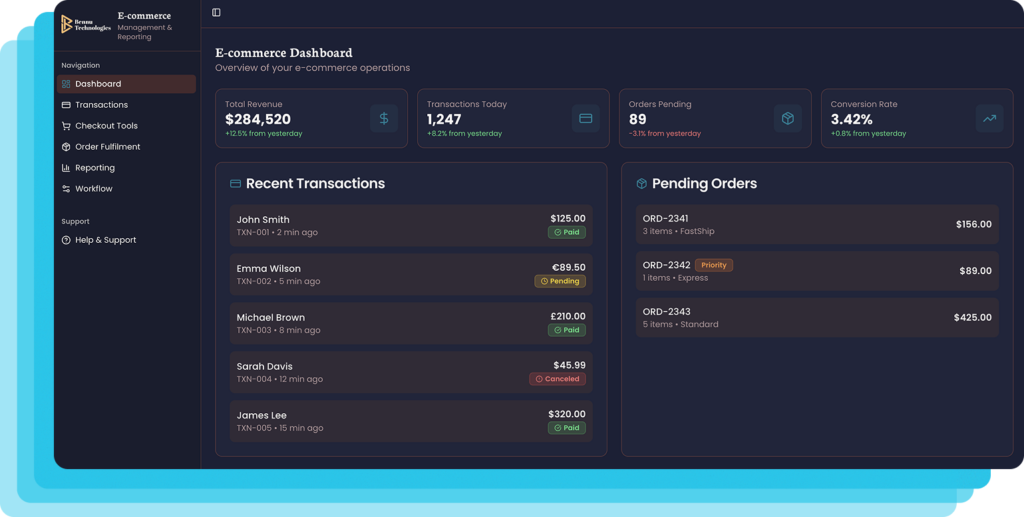
Task: Click the card icon beside Recent Transactions
Action: click(x=235, y=184)
